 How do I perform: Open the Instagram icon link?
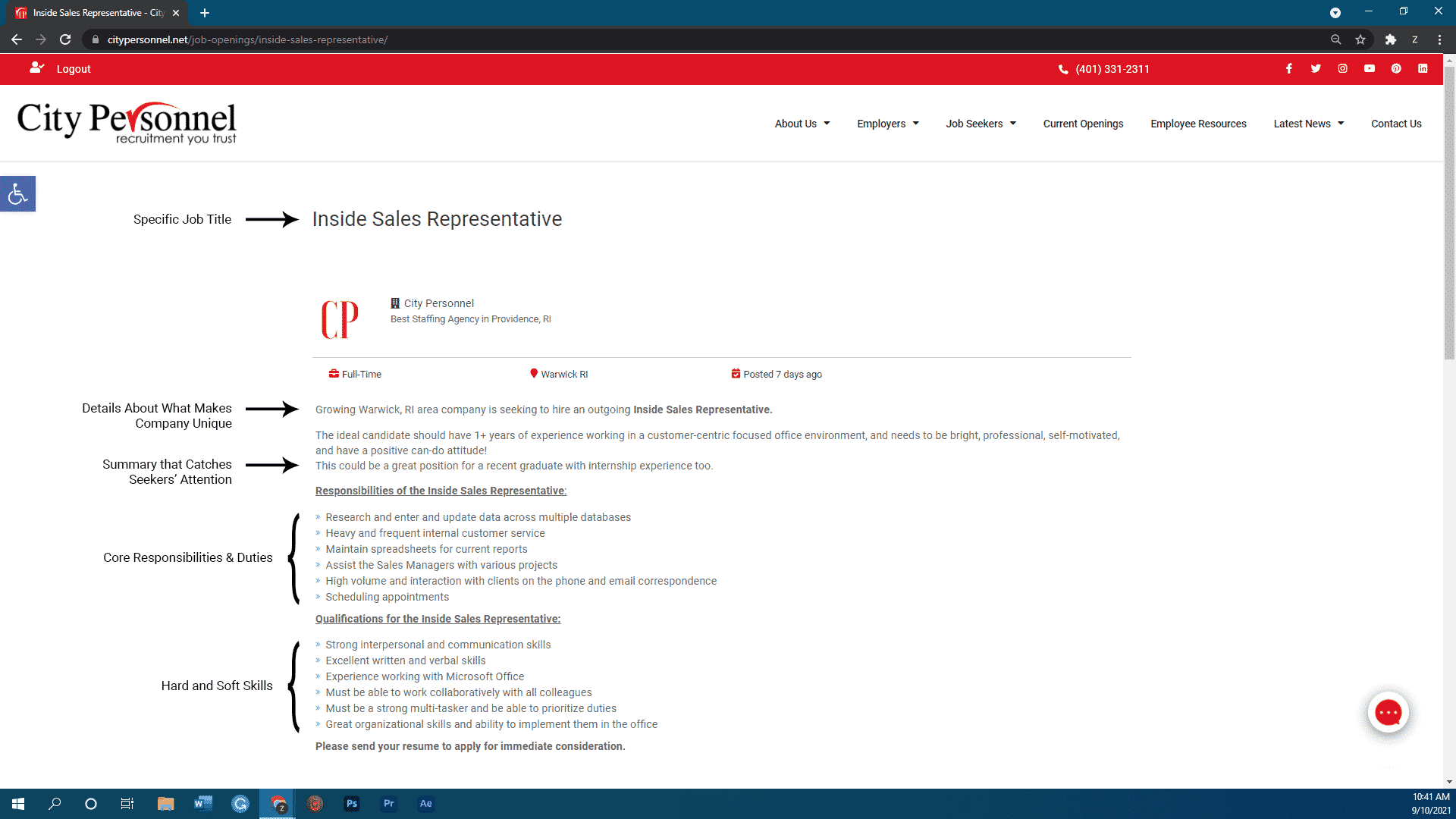coord(1342,68)
